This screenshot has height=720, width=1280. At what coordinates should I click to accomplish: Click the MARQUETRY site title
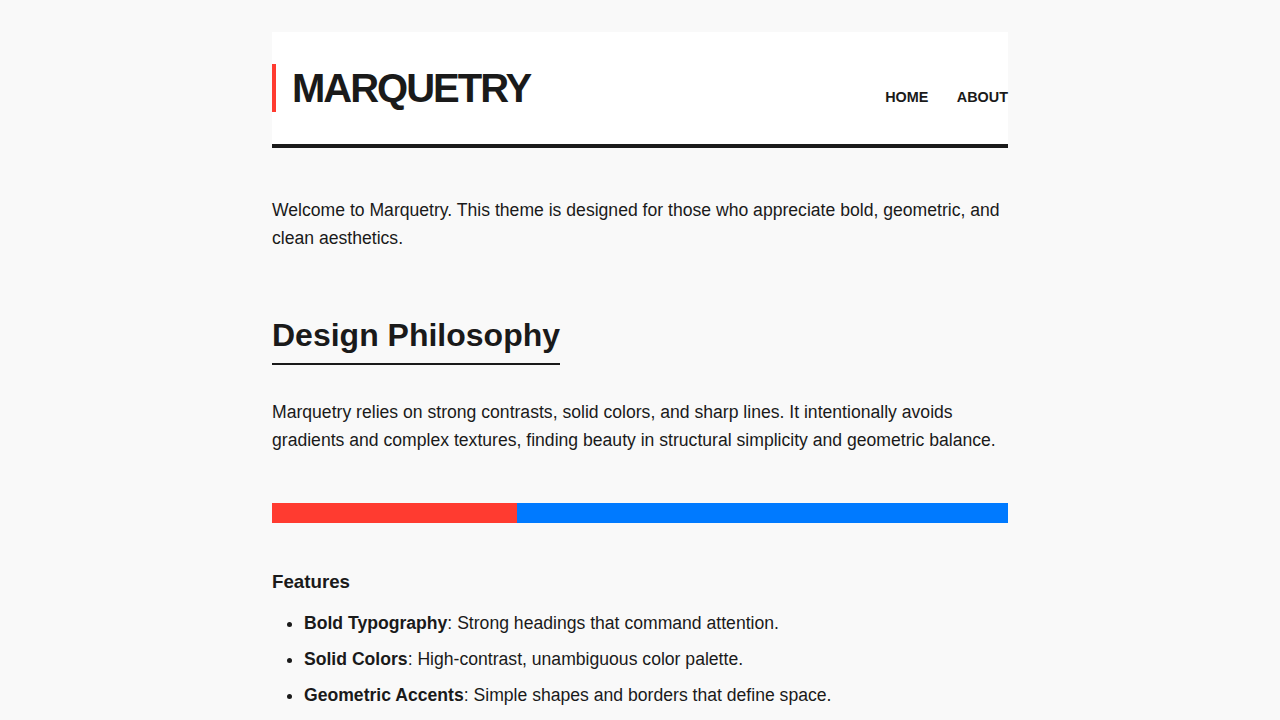[x=410, y=88]
